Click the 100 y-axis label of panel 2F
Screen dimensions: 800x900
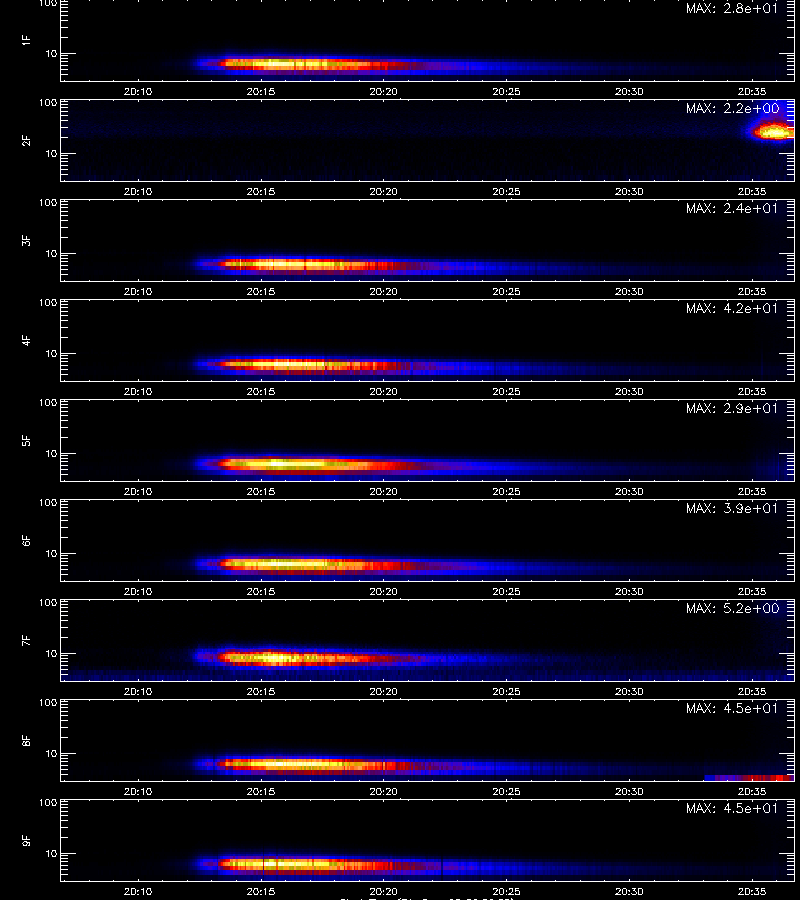(x=48, y=103)
